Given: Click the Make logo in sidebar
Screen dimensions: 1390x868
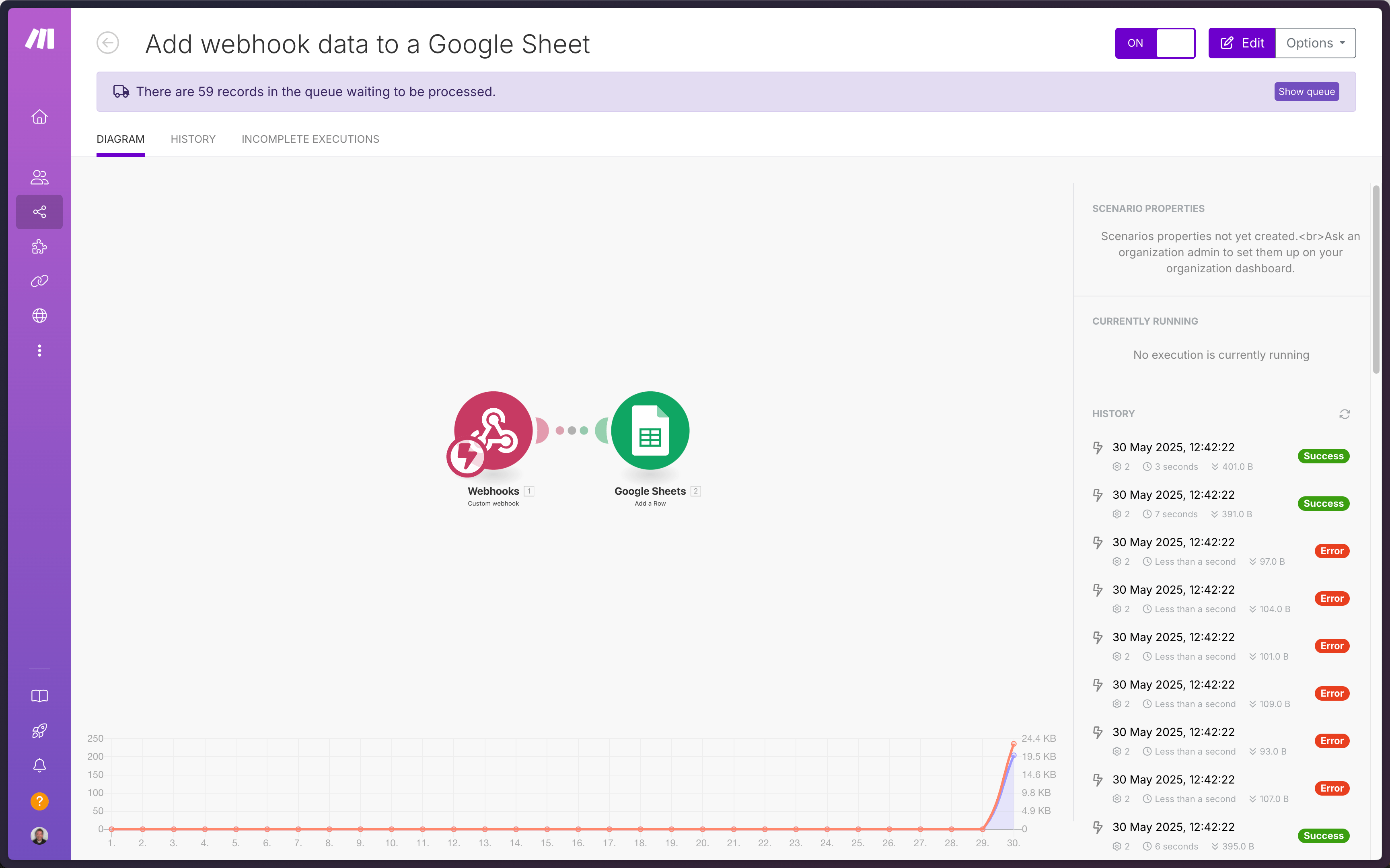Looking at the screenshot, I should click(39, 39).
